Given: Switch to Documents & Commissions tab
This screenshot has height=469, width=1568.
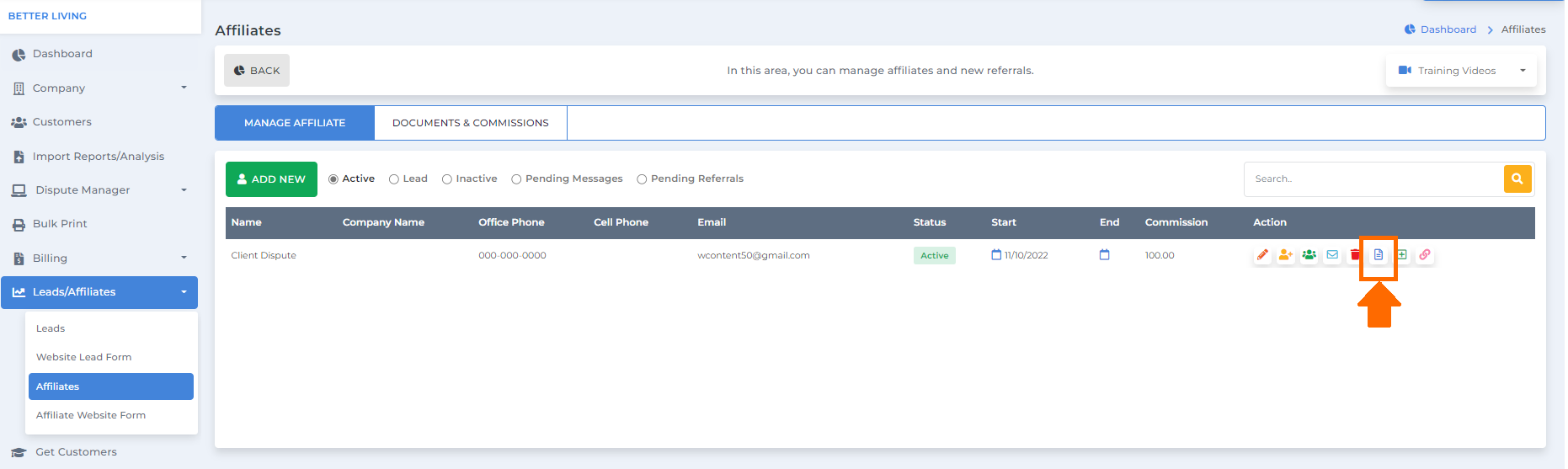Looking at the screenshot, I should [471, 123].
